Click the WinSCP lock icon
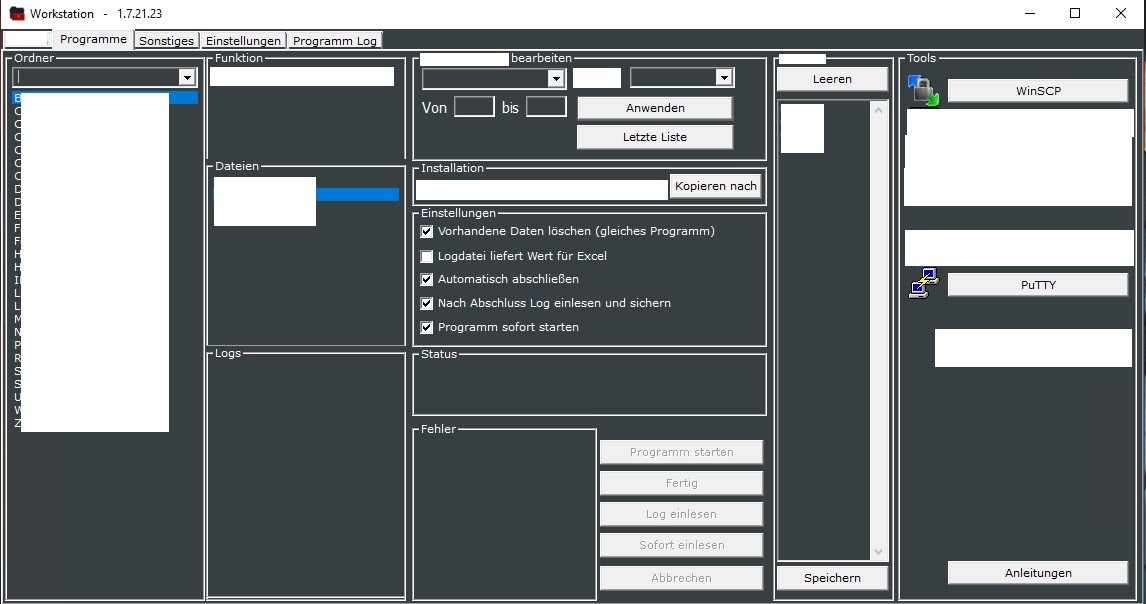Screen dimensions: 1146x604 click(x=924, y=90)
